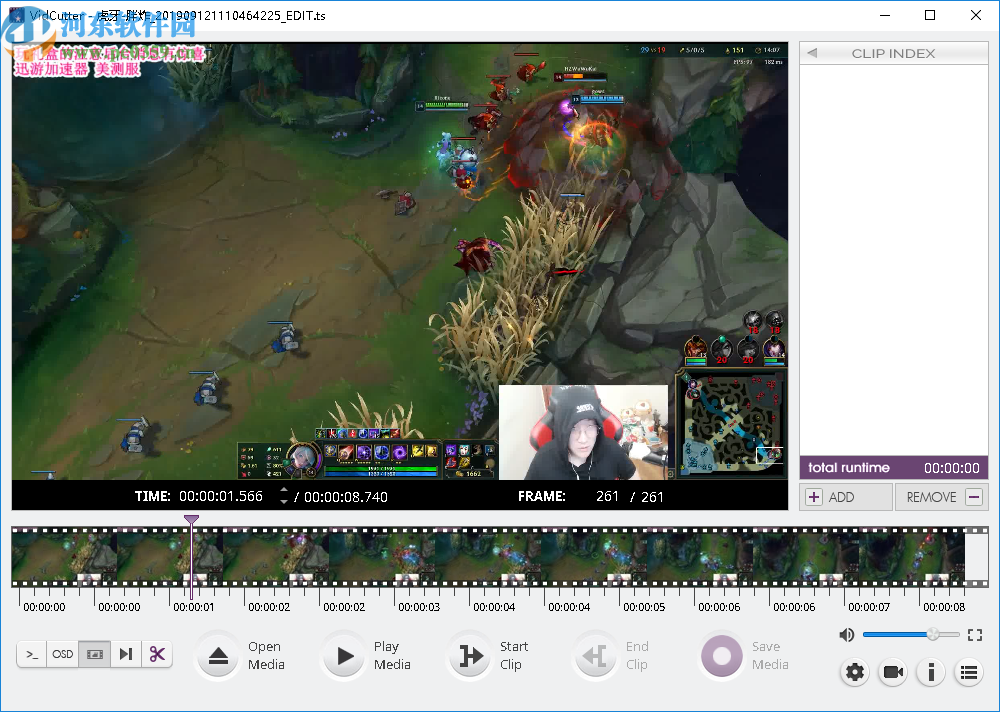Minimize the VidCutter window

[x=885, y=15]
